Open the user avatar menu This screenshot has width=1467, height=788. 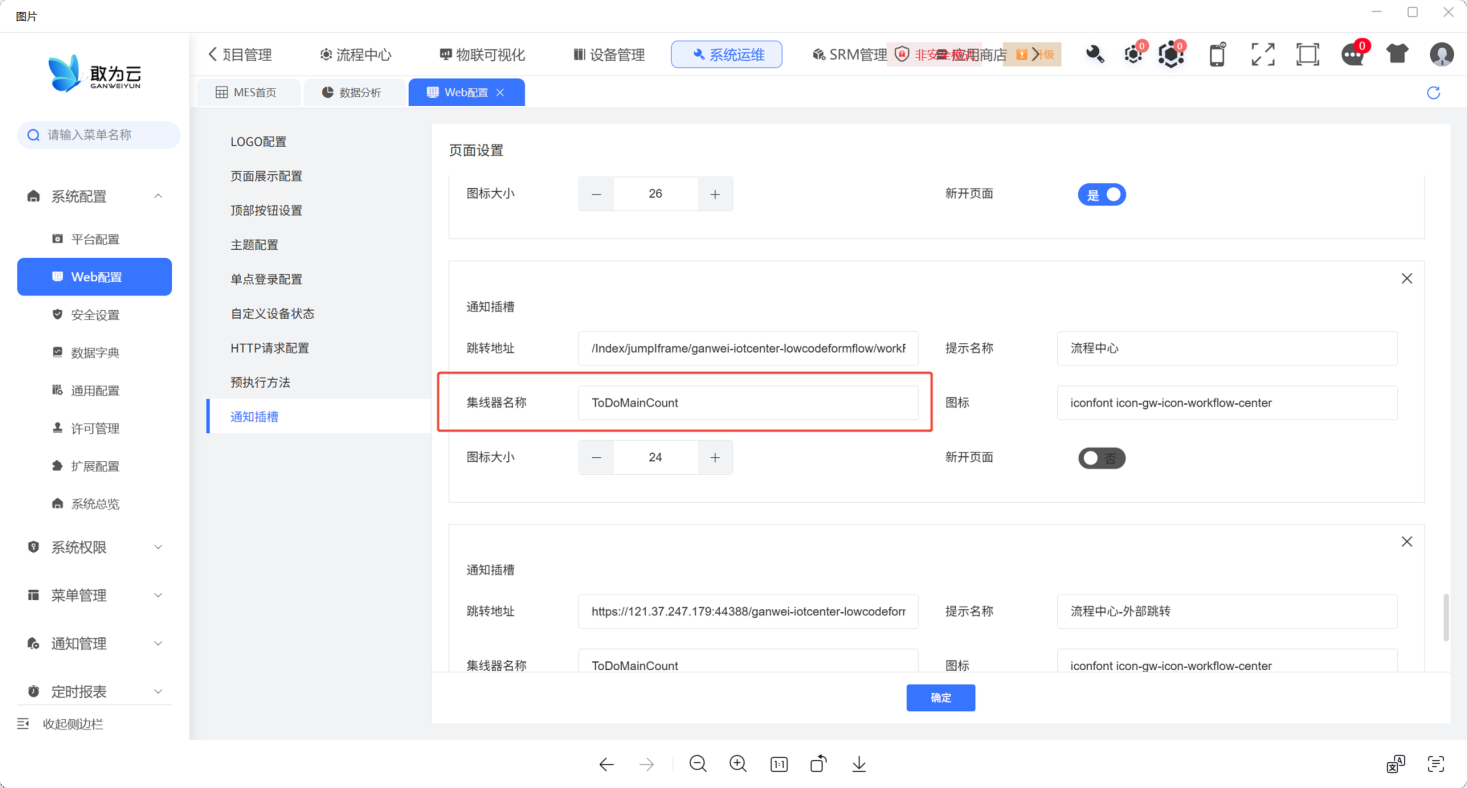(x=1441, y=54)
